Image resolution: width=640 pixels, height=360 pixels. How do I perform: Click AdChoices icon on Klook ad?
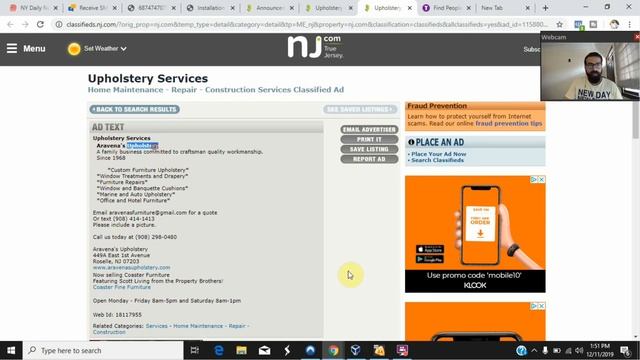pos(534,180)
